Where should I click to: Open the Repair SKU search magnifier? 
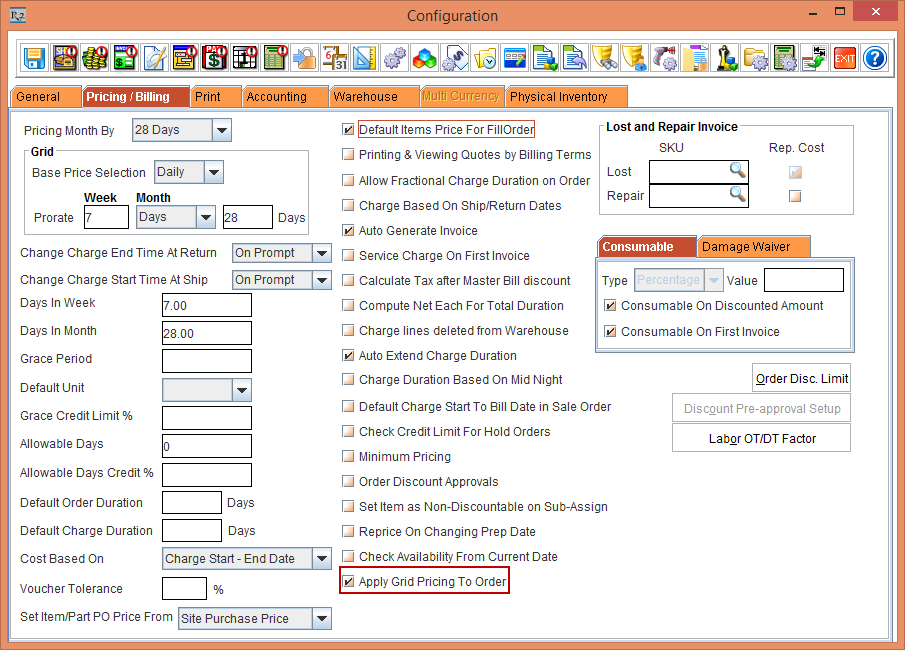pos(737,195)
